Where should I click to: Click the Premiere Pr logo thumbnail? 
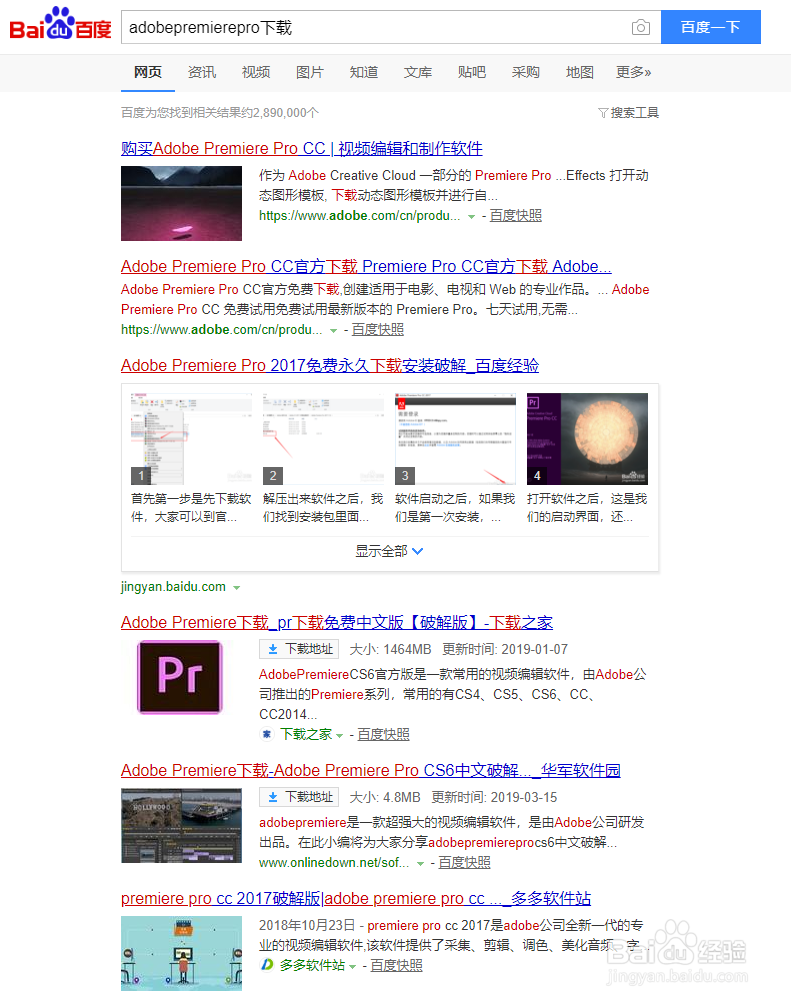[x=181, y=677]
